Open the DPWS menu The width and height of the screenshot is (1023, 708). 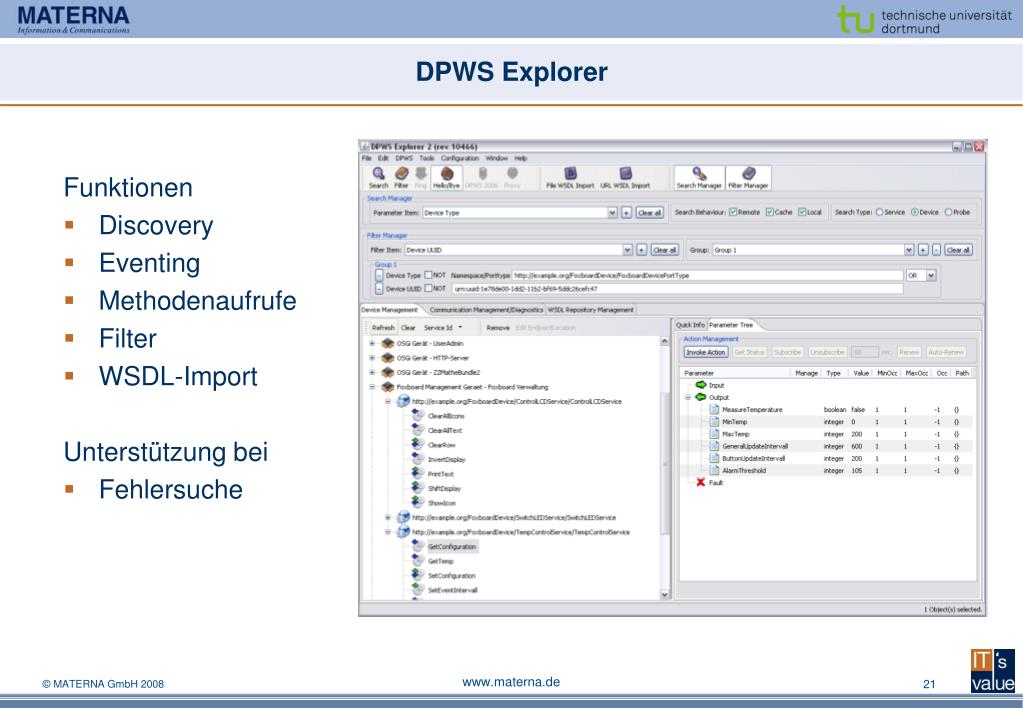click(x=404, y=158)
